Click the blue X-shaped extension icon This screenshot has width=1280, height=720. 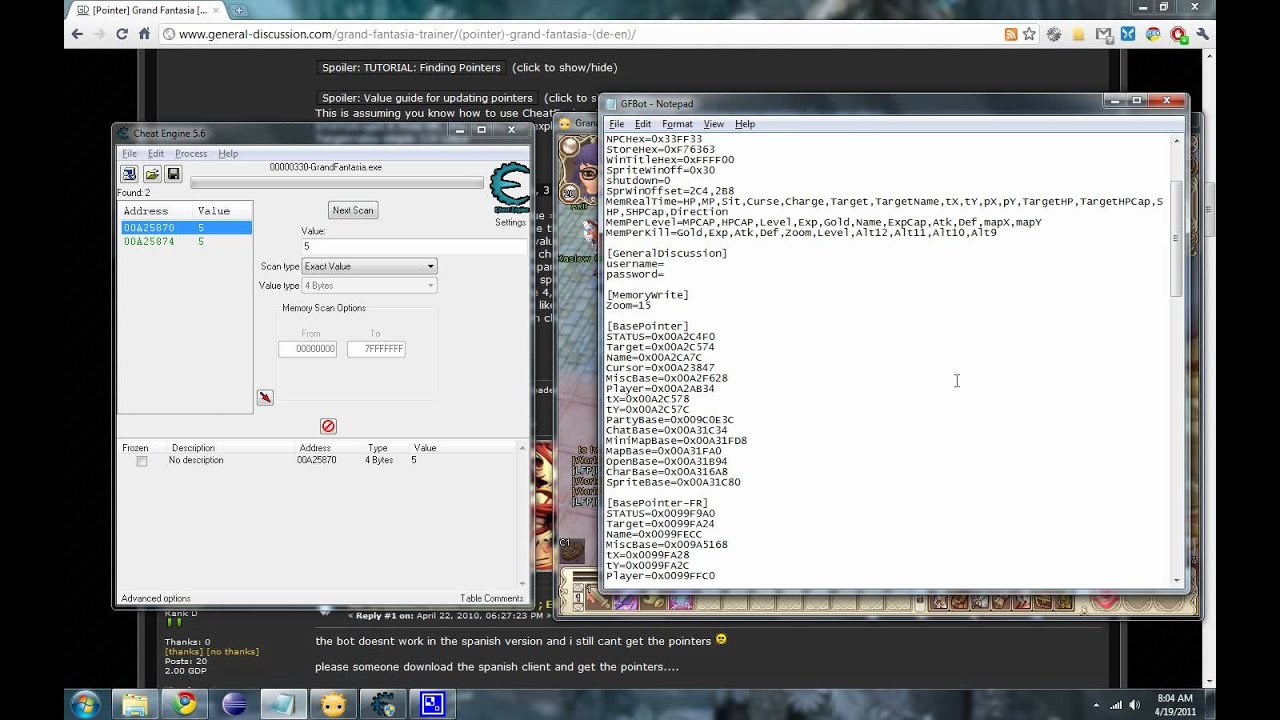click(x=1128, y=34)
